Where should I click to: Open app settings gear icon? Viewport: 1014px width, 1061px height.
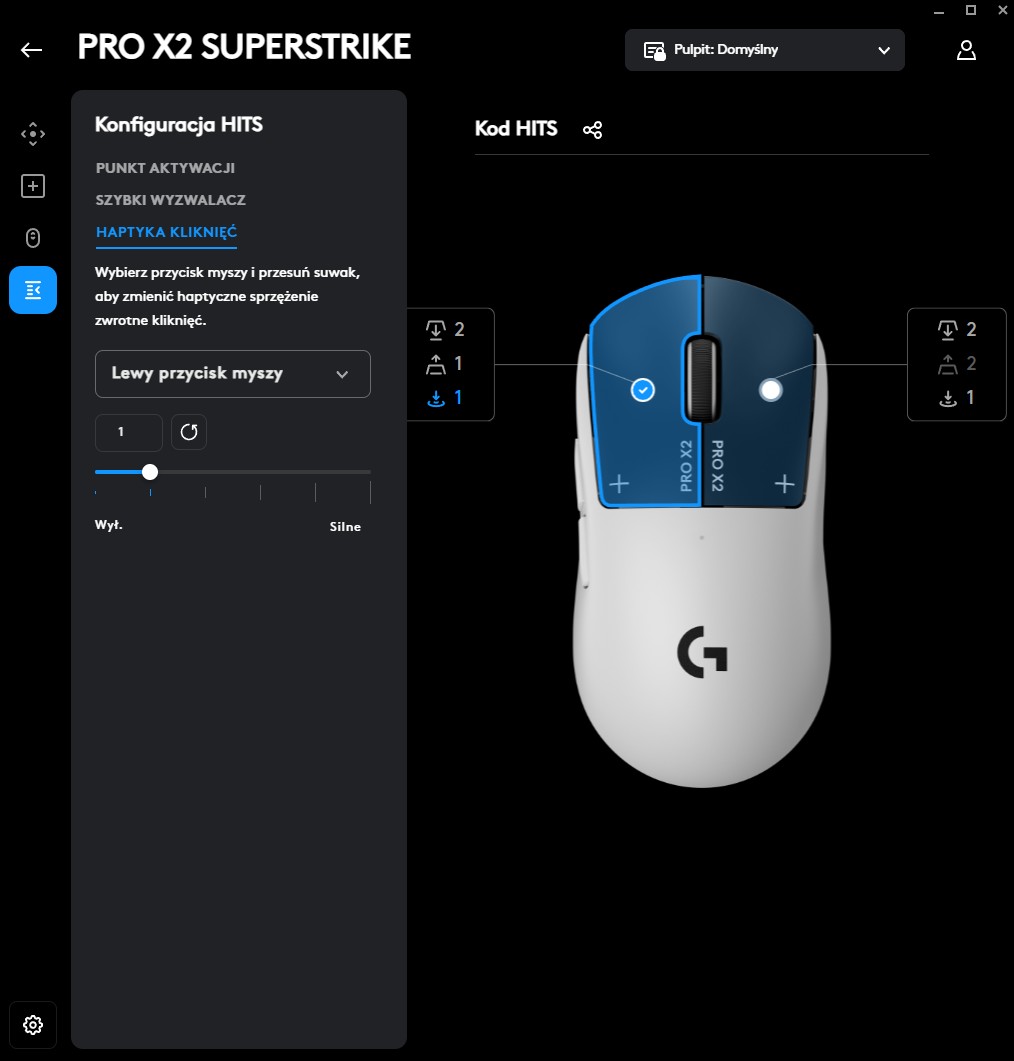point(32,1024)
